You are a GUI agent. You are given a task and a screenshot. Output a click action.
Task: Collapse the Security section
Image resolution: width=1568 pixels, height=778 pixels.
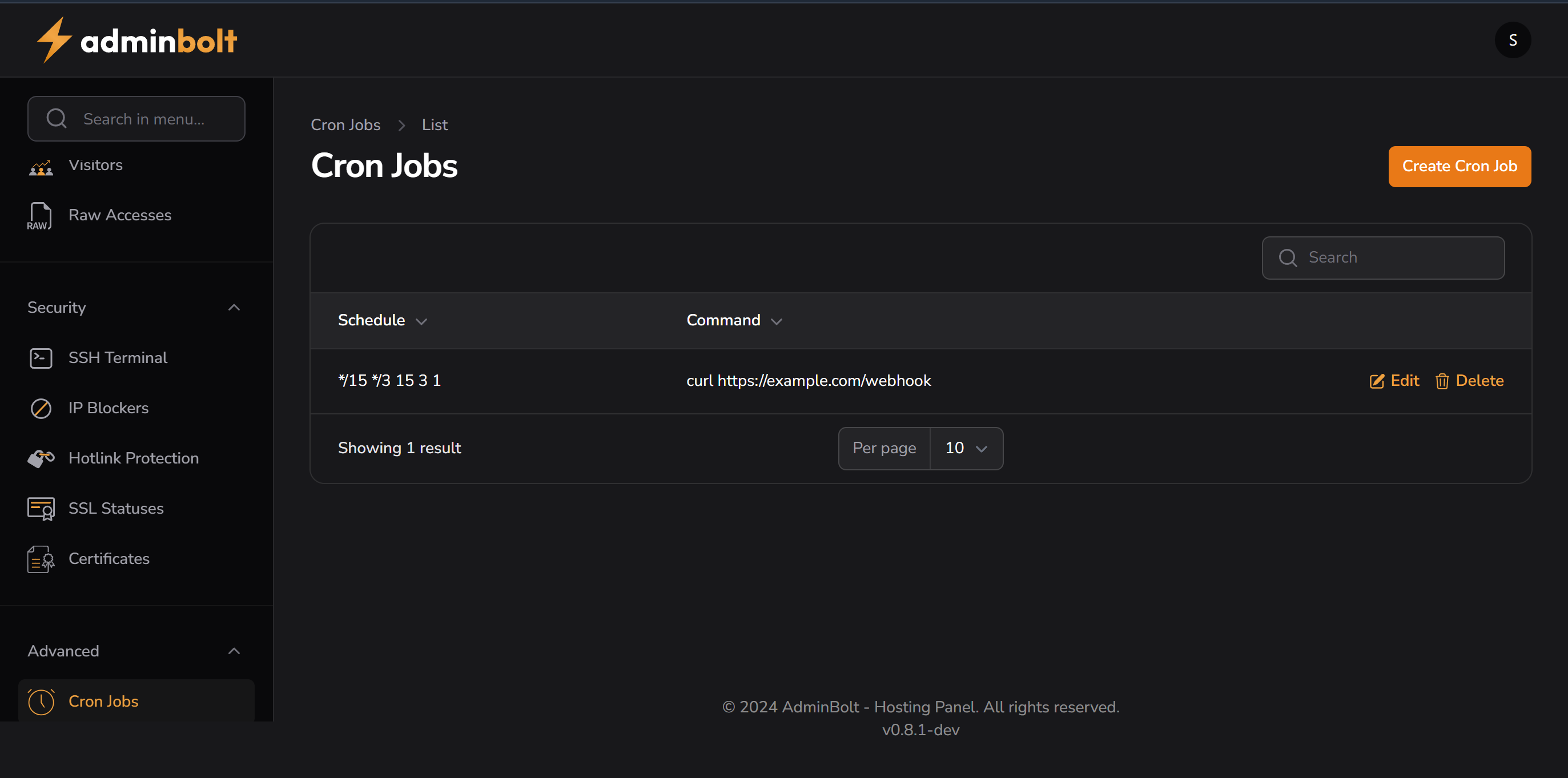pos(234,307)
